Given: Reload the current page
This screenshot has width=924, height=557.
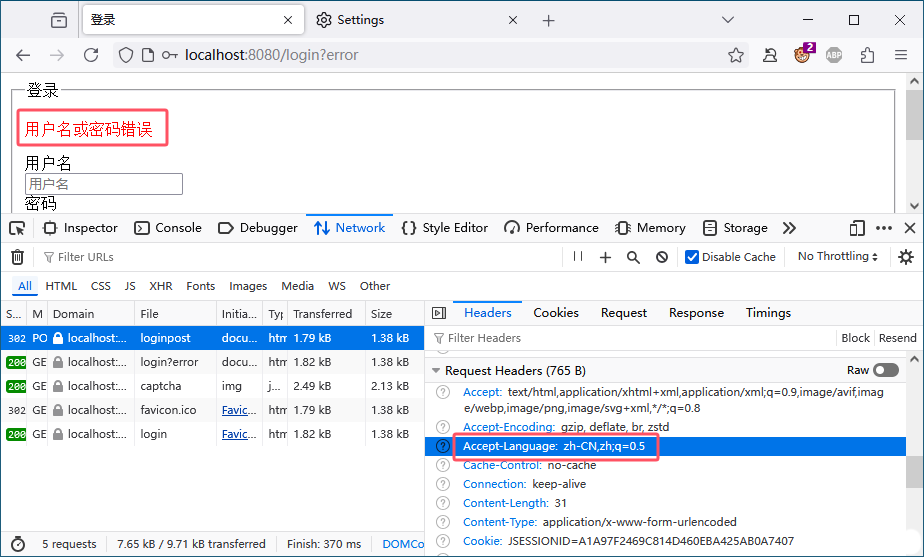Looking at the screenshot, I should (91, 55).
